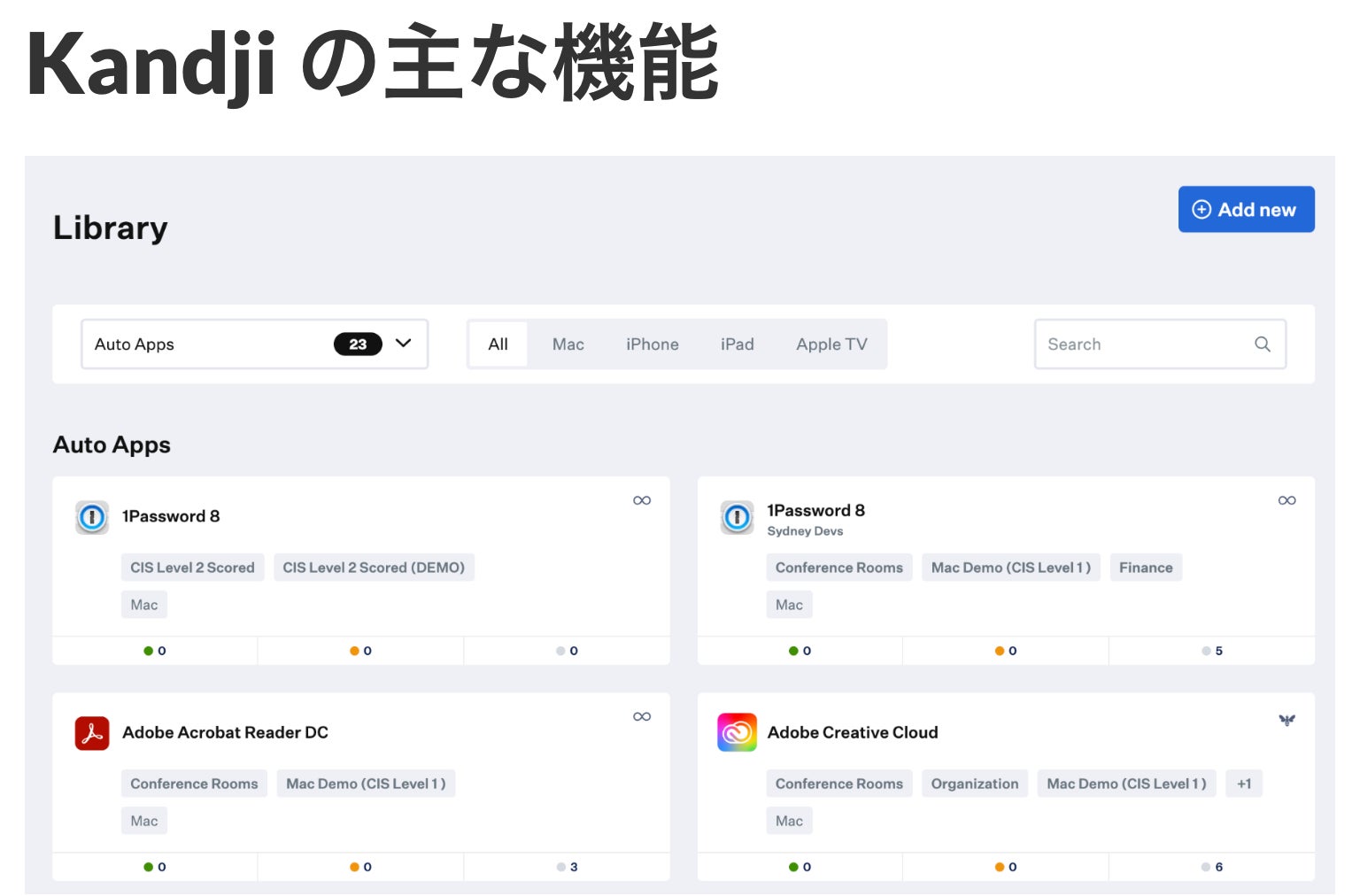
Task: Click the green status count on Adobe Acrobat Reader DC
Action: tap(155, 867)
